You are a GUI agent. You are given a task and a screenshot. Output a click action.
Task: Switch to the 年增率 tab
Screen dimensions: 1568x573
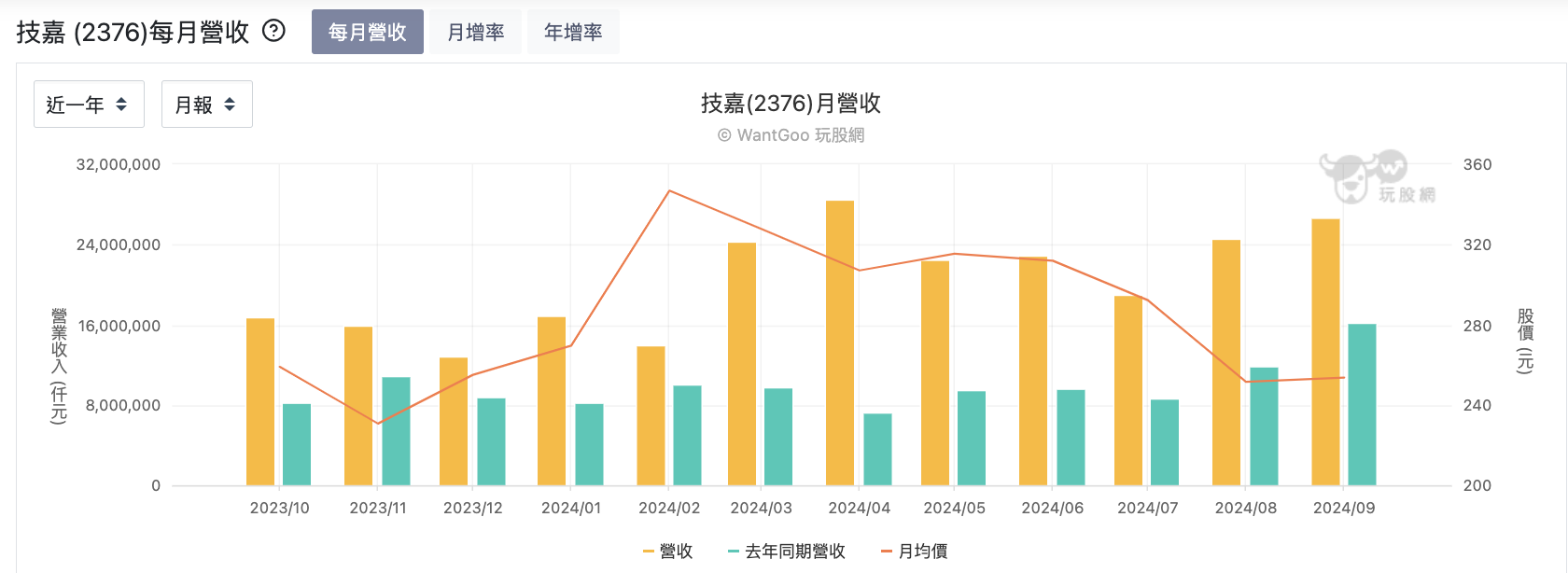(x=573, y=32)
